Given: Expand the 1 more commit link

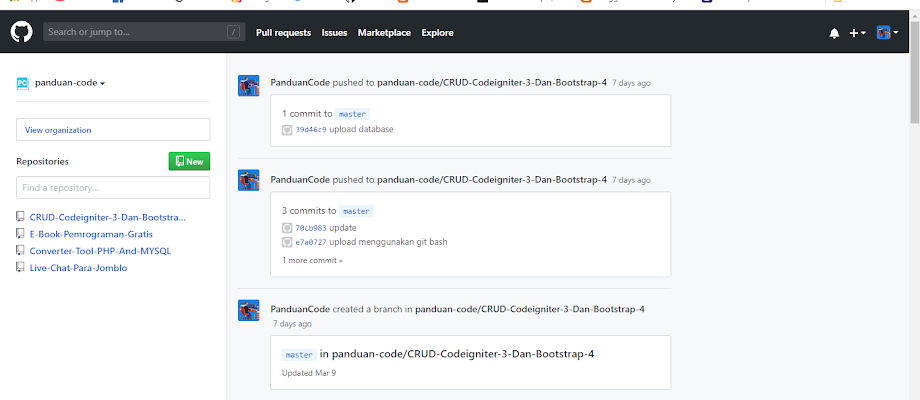Looking at the screenshot, I should tap(312, 260).
